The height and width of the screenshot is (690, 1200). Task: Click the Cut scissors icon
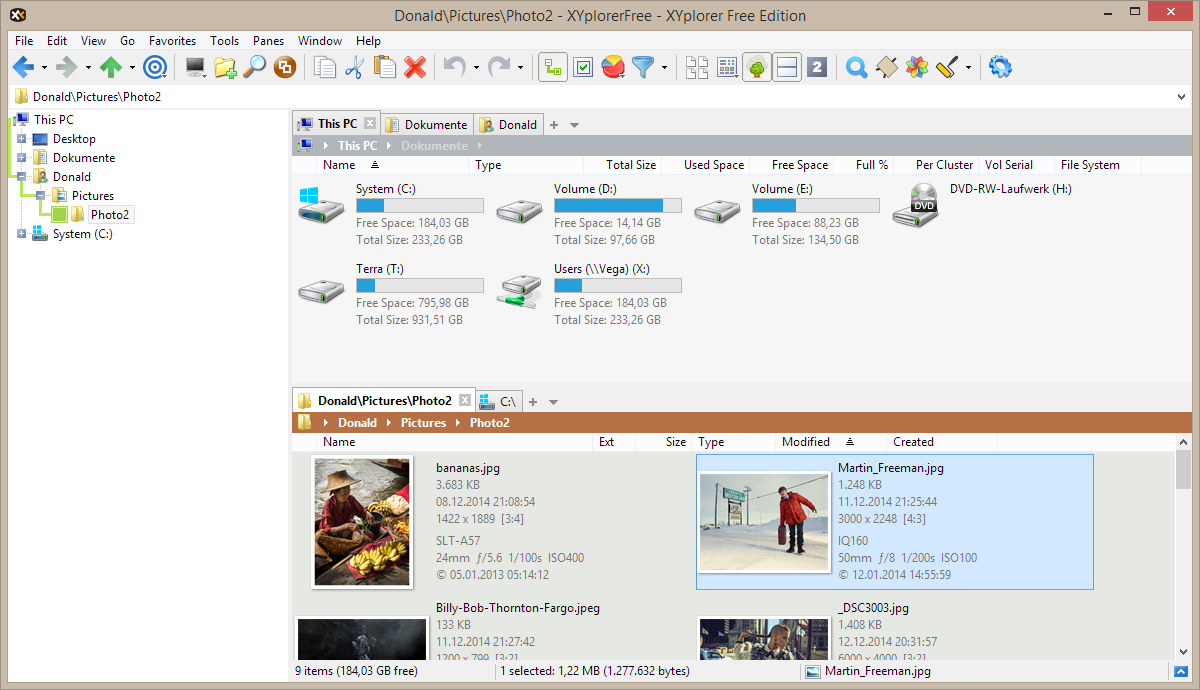pyautogui.click(x=354, y=67)
